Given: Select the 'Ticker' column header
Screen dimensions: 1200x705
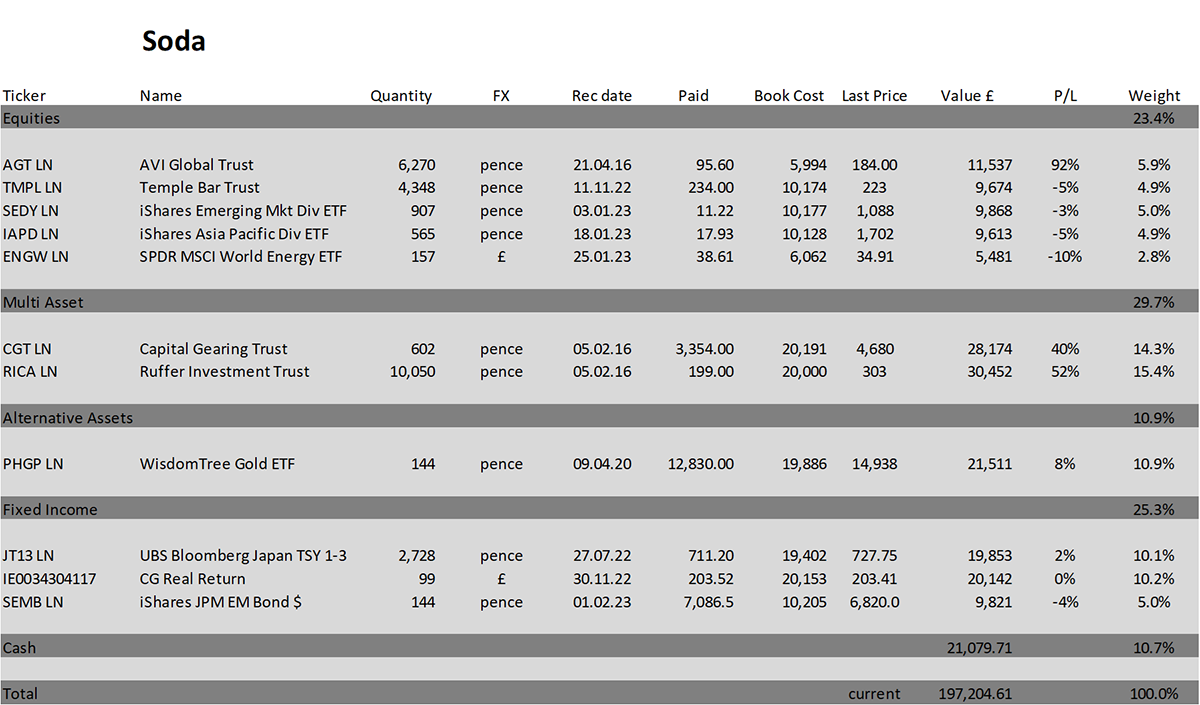Looking at the screenshot, I should tap(24, 96).
